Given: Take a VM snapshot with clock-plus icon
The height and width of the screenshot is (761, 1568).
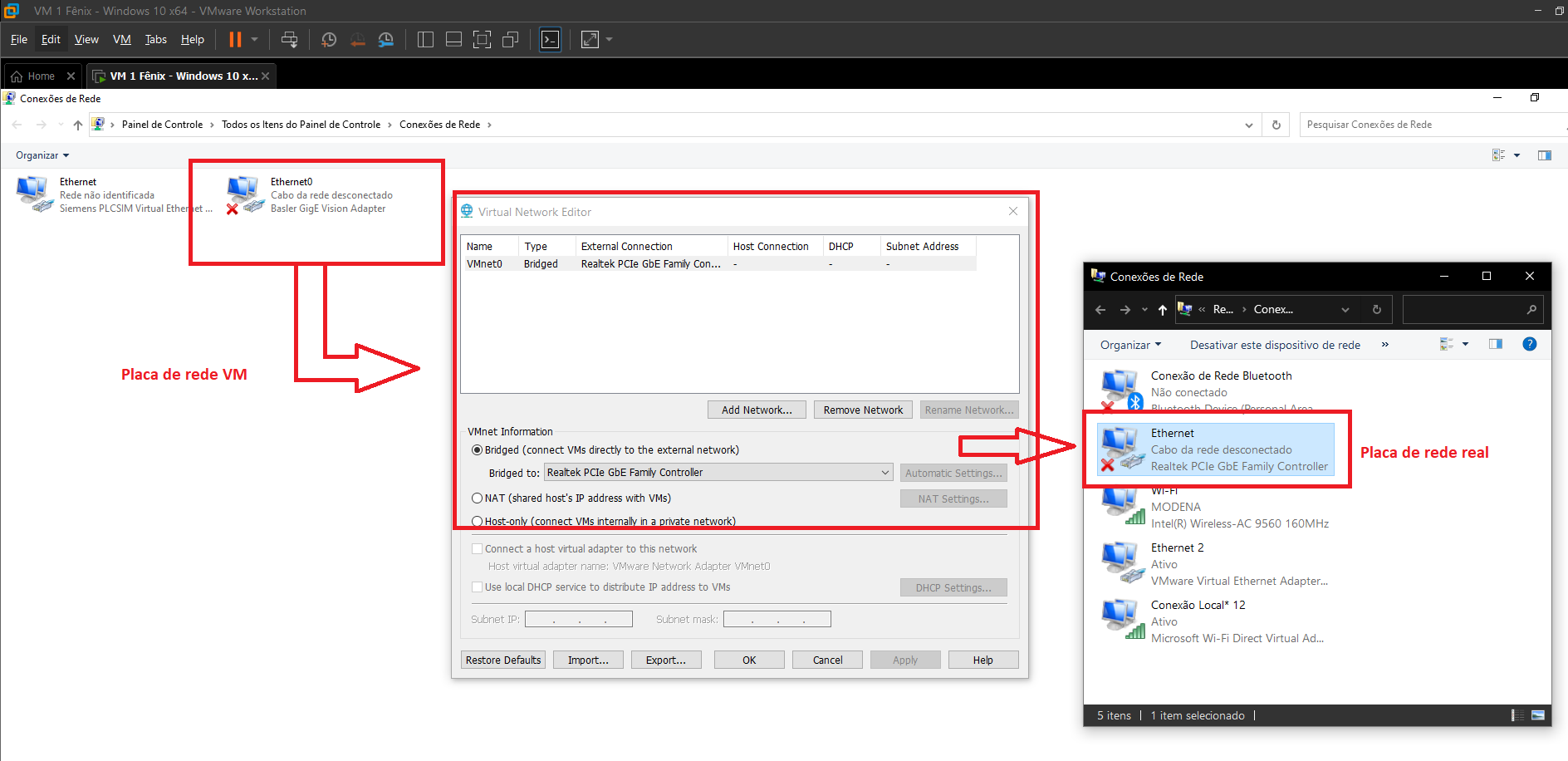Looking at the screenshot, I should point(329,39).
